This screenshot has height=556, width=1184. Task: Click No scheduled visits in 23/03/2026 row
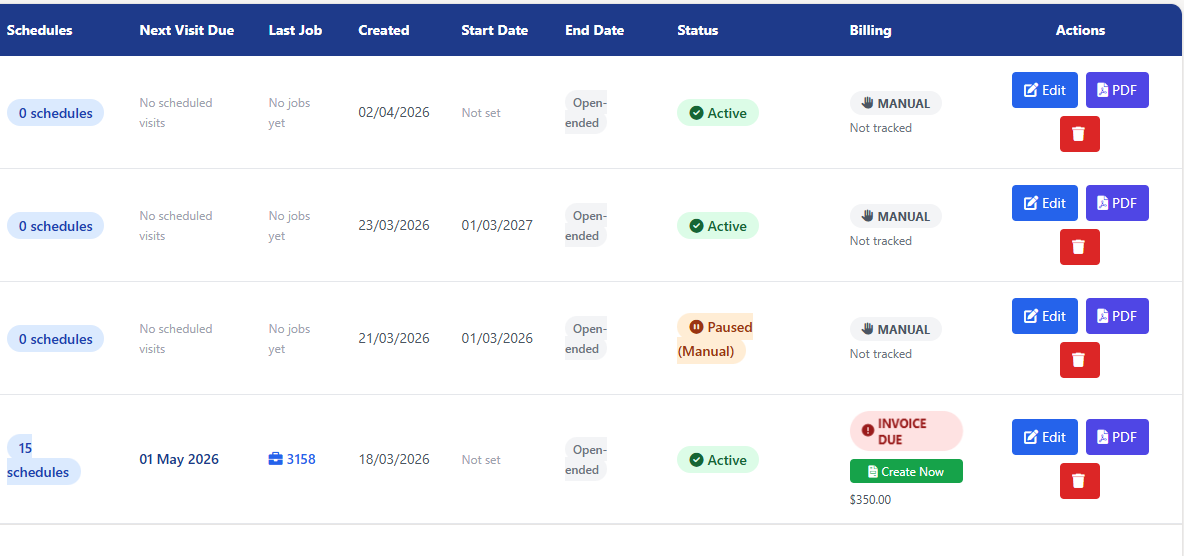[x=176, y=226]
